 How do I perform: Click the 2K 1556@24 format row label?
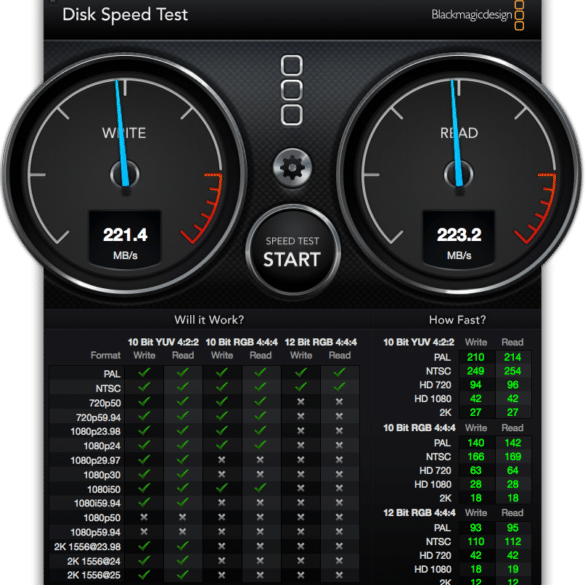tap(94, 561)
